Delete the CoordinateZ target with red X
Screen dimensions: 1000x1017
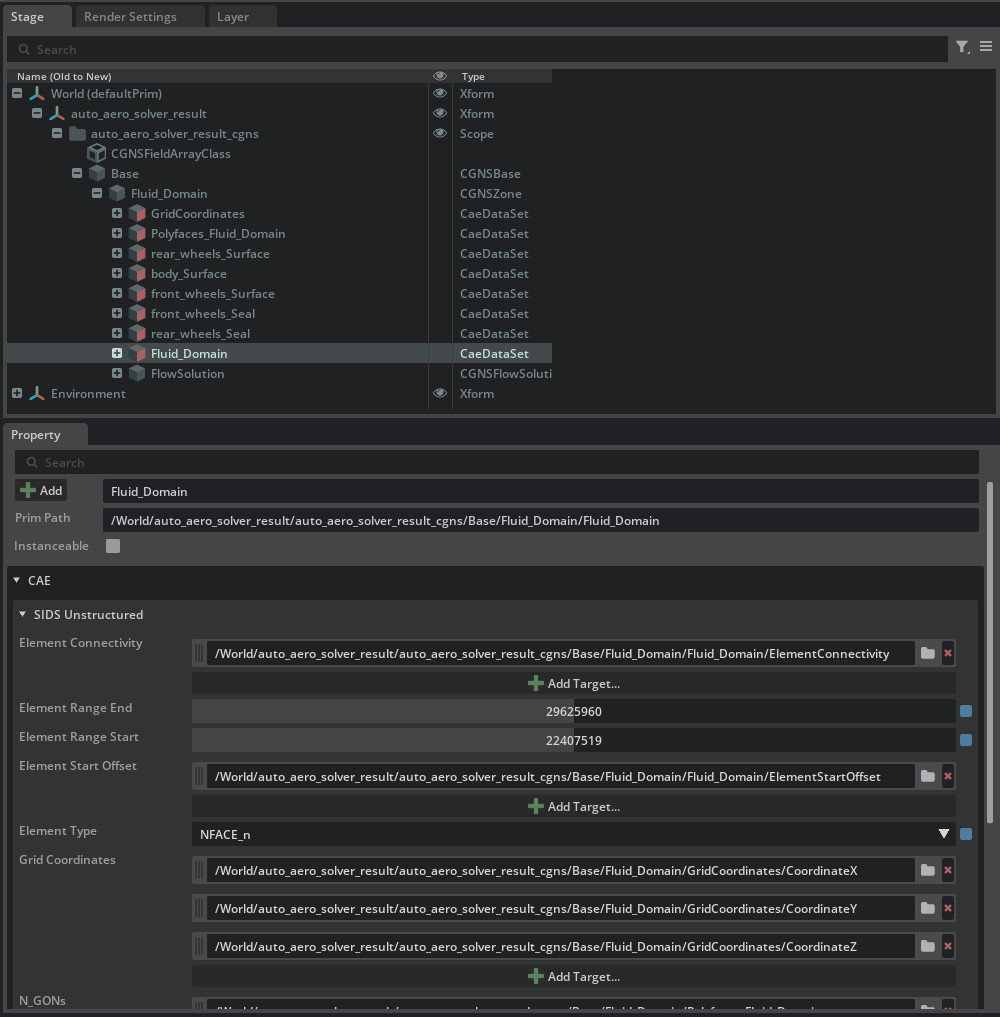click(948, 946)
